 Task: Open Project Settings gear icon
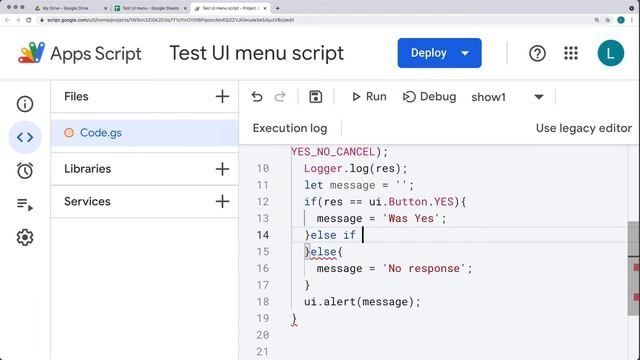click(25, 237)
